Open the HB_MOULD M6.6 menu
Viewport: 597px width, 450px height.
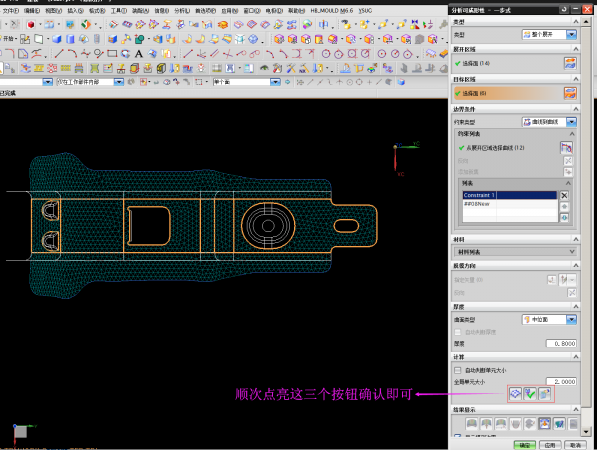coord(331,11)
